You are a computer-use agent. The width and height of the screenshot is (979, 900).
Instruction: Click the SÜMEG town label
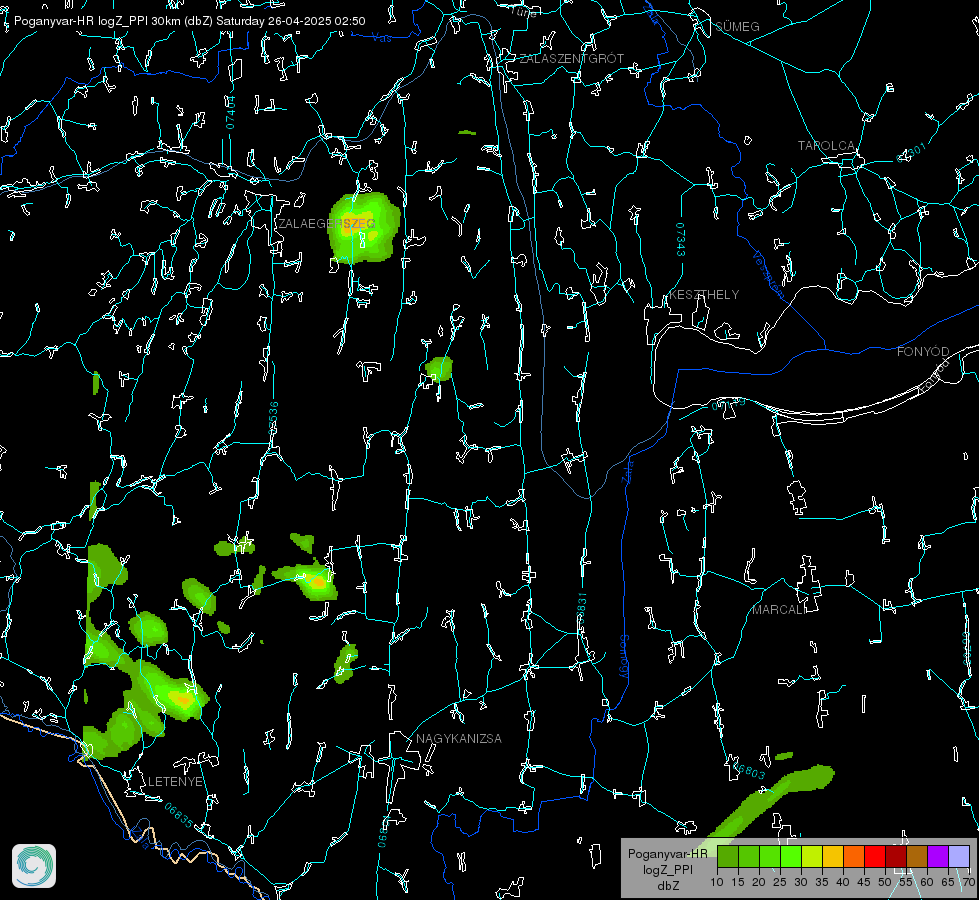pyautogui.click(x=737, y=27)
